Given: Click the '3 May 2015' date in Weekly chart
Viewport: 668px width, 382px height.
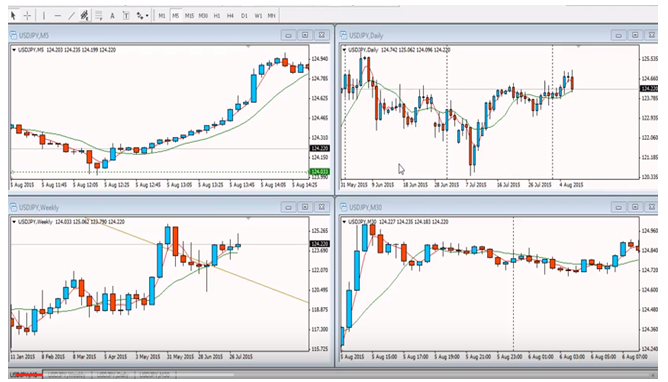Looking at the screenshot, I should click(148, 357).
